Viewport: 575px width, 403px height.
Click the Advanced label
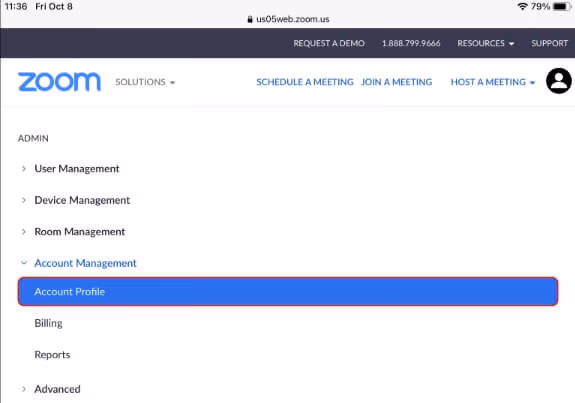point(57,389)
